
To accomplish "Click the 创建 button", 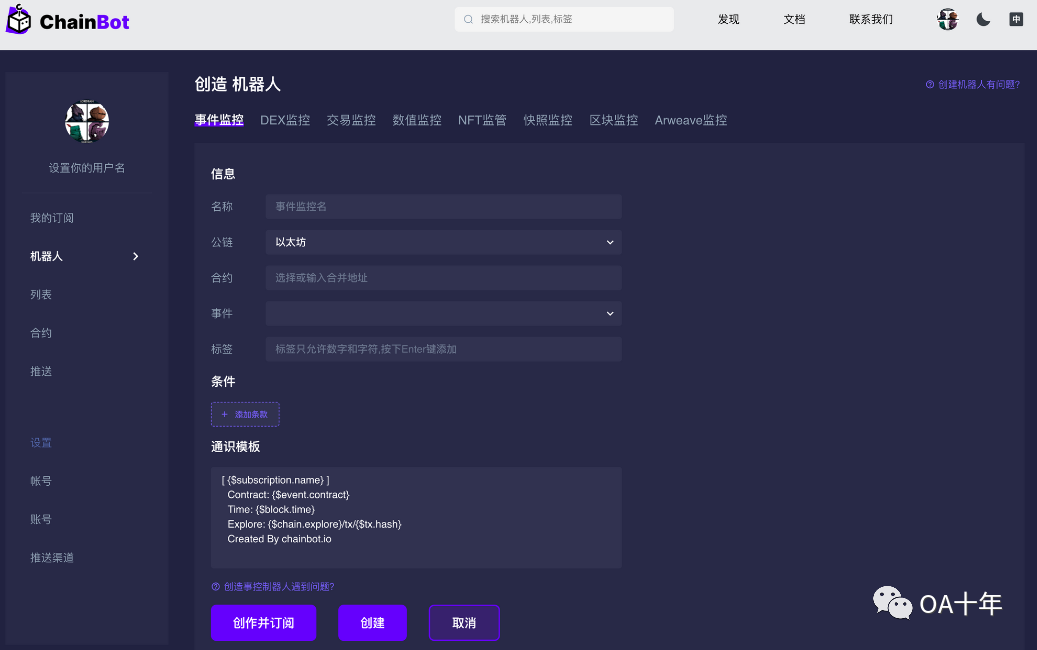I will [x=372, y=622].
